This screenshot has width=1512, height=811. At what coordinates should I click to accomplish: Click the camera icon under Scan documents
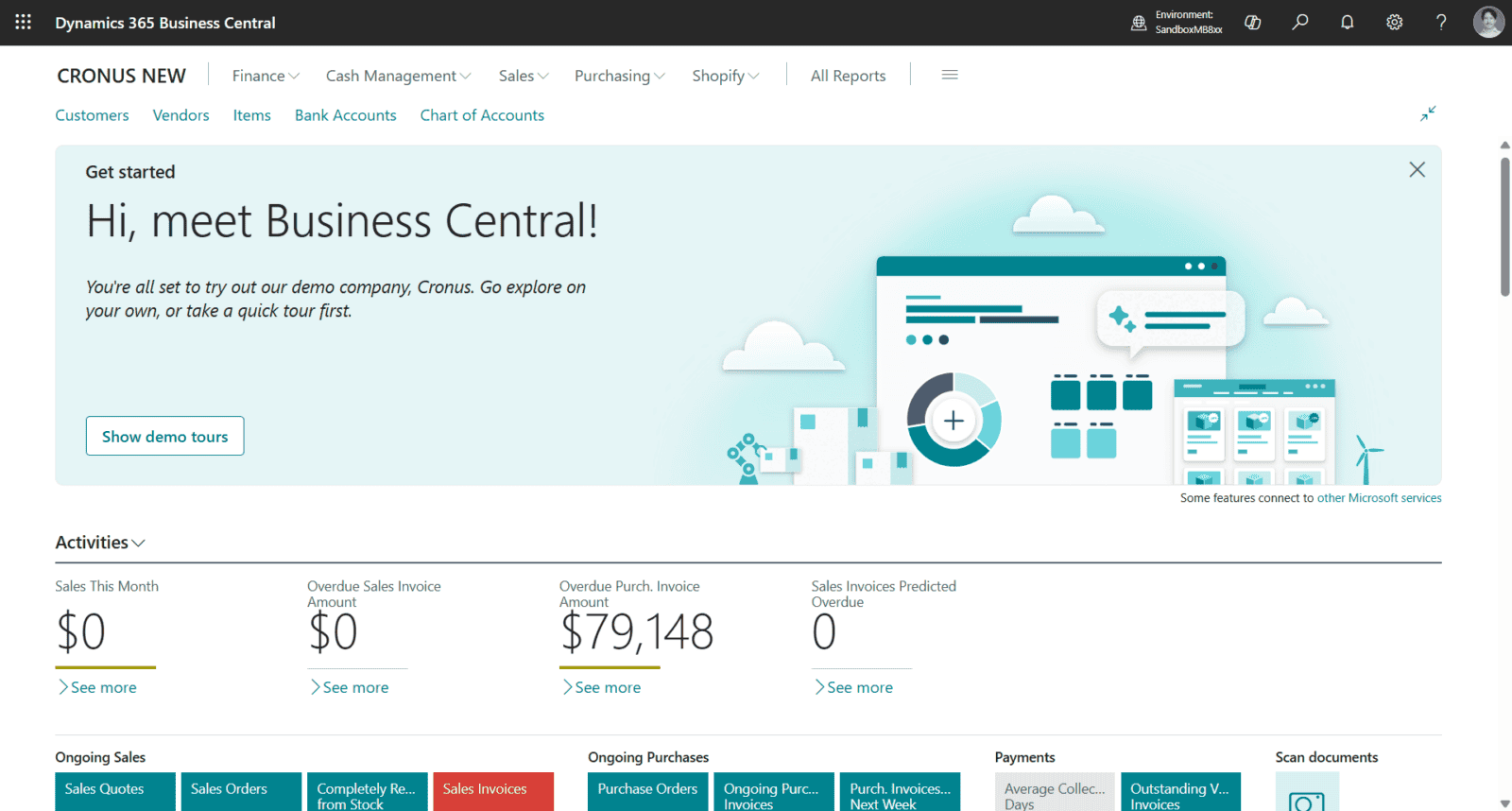1307,802
